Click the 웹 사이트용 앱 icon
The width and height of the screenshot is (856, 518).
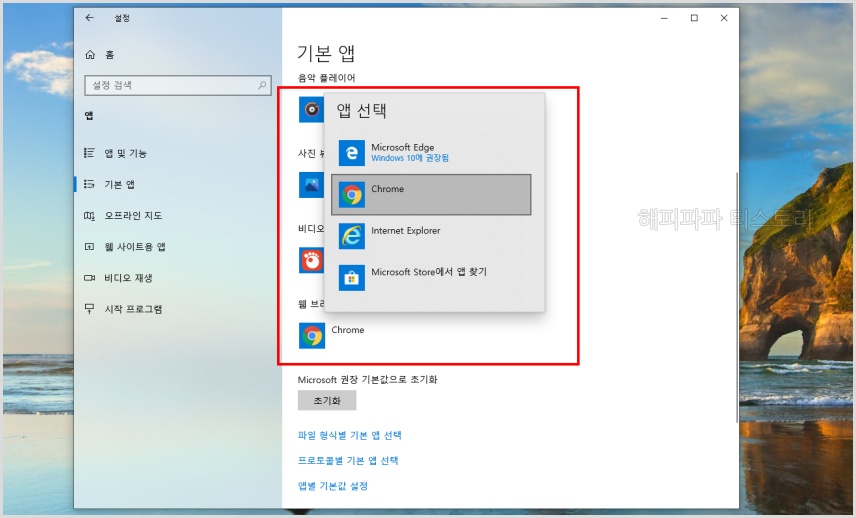pyautogui.click(x=89, y=247)
